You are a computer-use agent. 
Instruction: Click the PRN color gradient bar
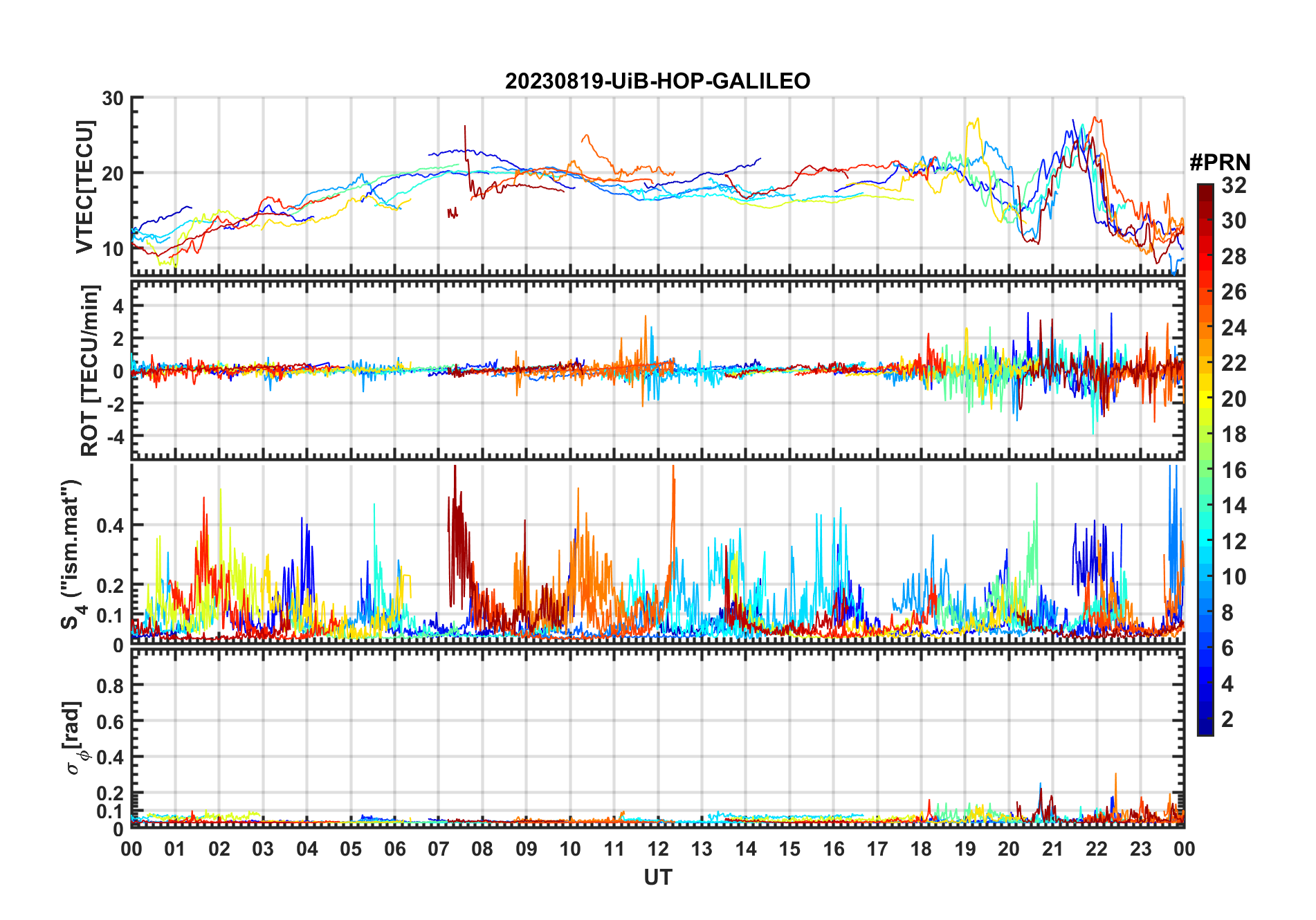(1205, 459)
